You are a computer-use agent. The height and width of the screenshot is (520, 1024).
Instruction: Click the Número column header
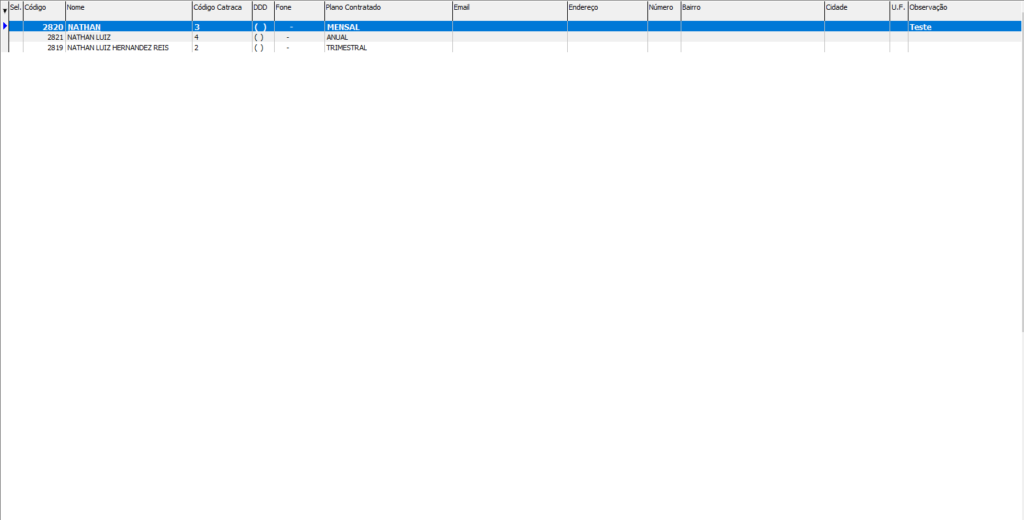(664, 10)
